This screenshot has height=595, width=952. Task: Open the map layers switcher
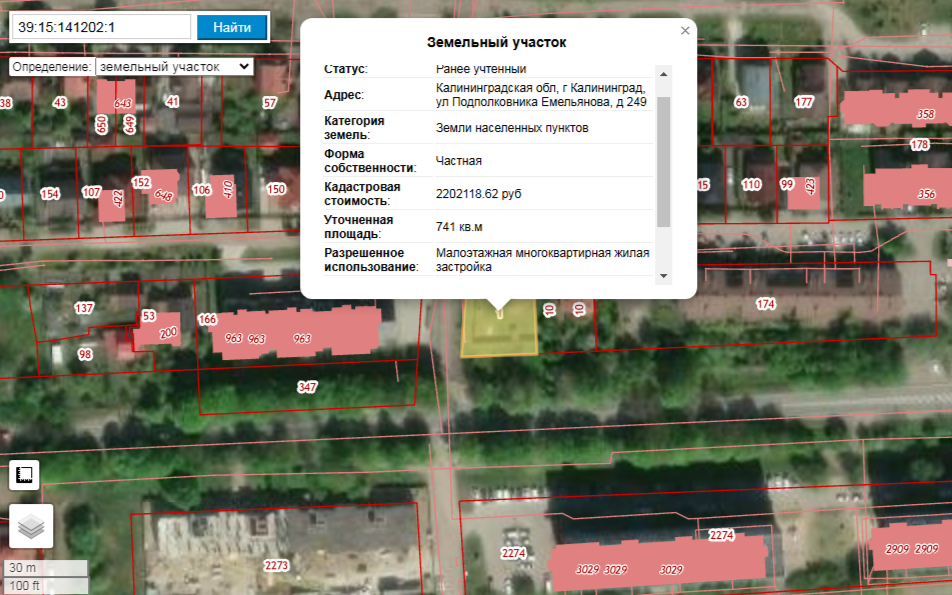[x=31, y=526]
